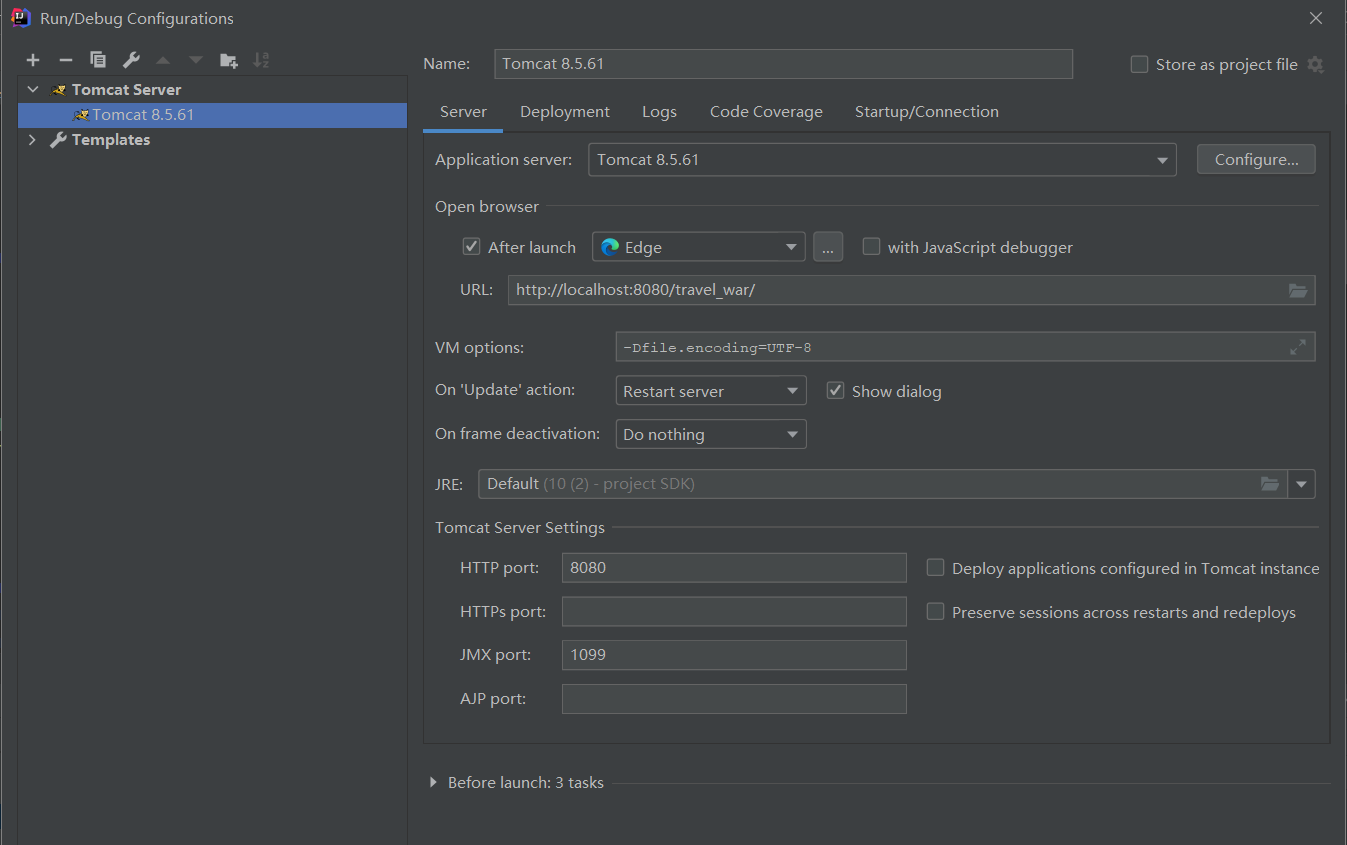Open Store as project file settings gear
The image size is (1347, 845).
[1315, 64]
